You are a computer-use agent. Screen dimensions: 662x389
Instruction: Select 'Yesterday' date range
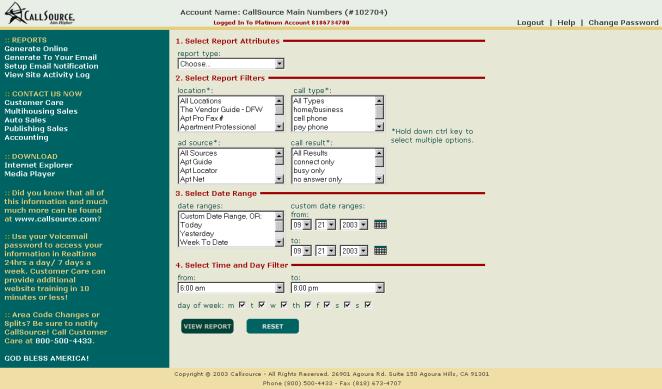(227, 234)
